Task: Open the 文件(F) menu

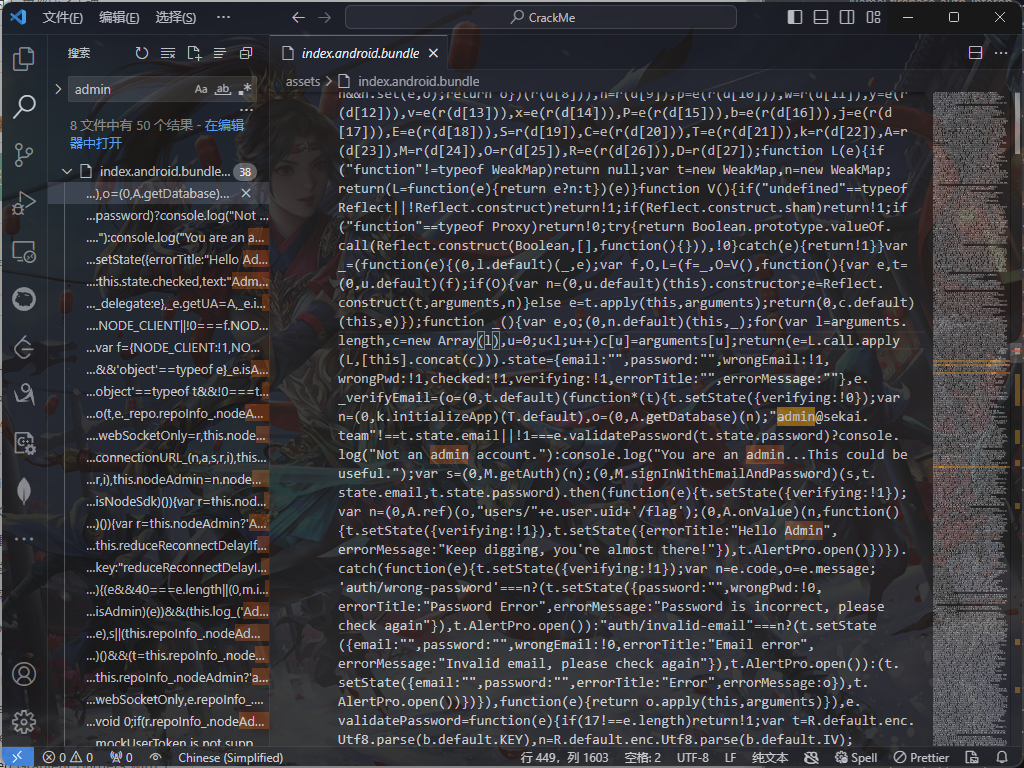Action: [x=63, y=17]
